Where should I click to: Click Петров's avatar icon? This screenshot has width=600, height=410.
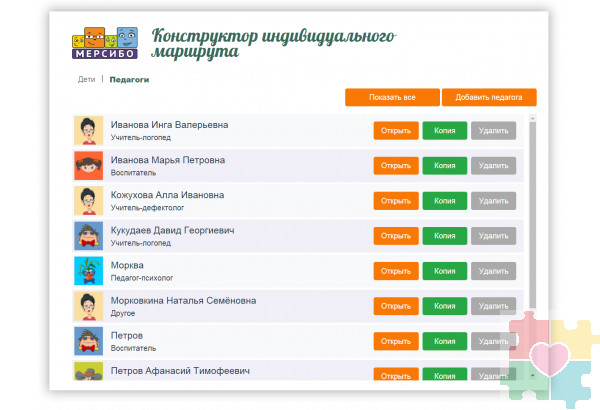(x=89, y=340)
